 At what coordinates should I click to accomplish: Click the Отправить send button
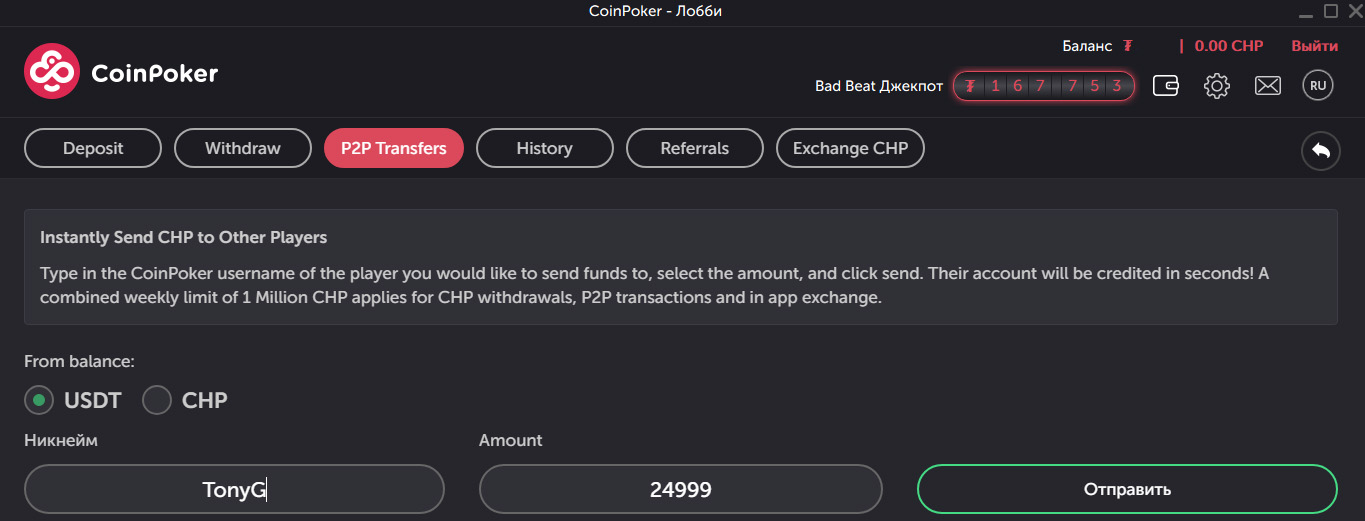point(1127,490)
